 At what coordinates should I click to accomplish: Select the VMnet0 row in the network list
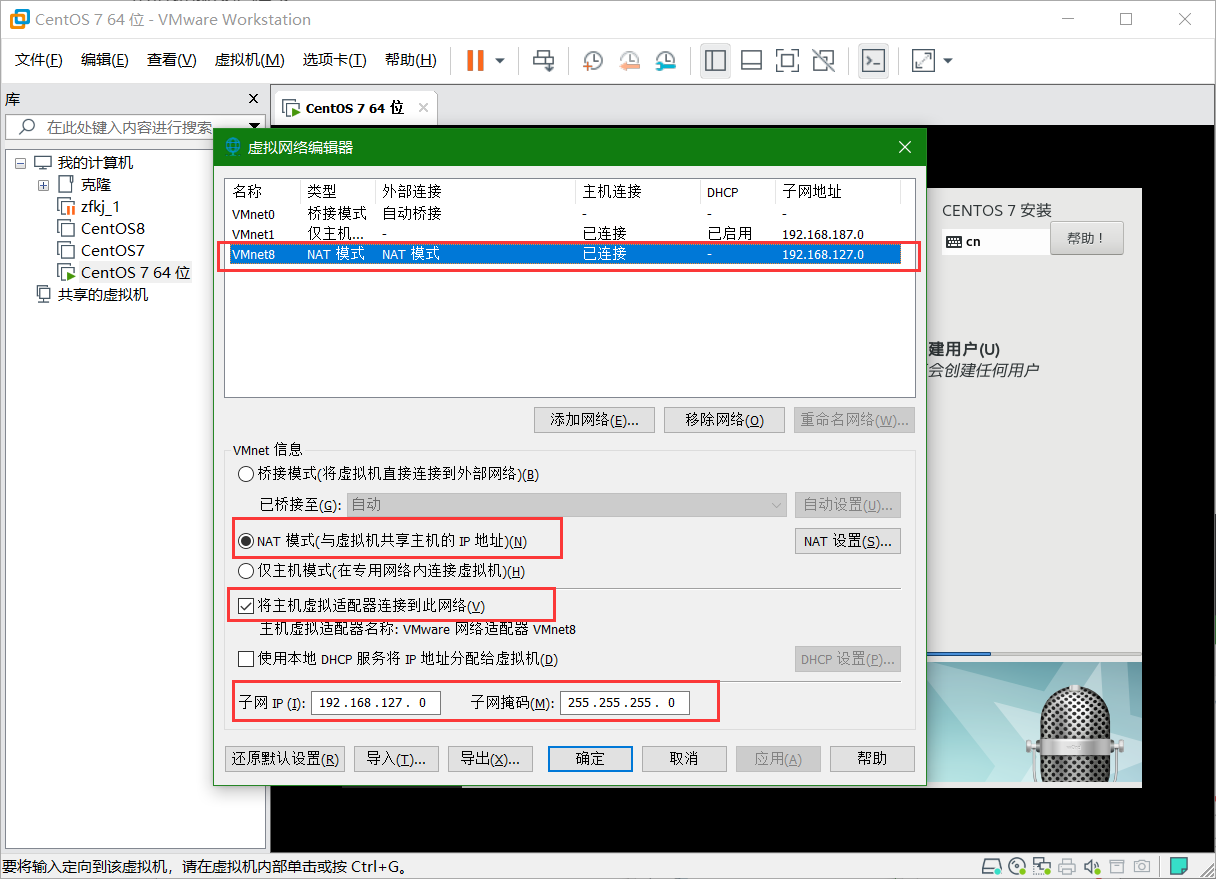(x=565, y=213)
